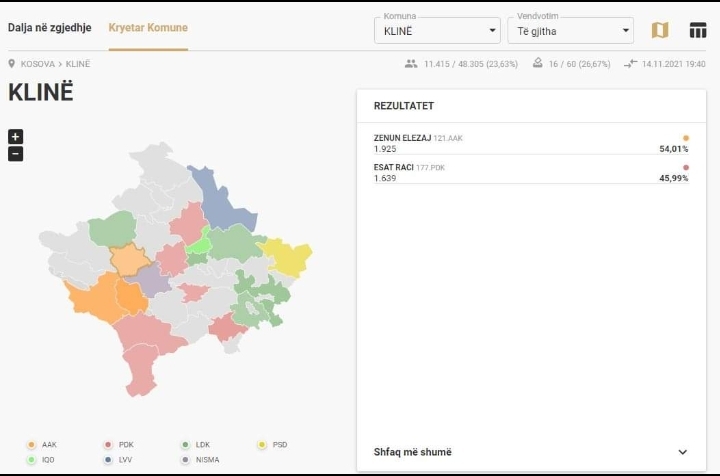Image resolution: width=720 pixels, height=476 pixels.
Task: Open the Dalja në zgjedhje tab
Action: [50, 28]
